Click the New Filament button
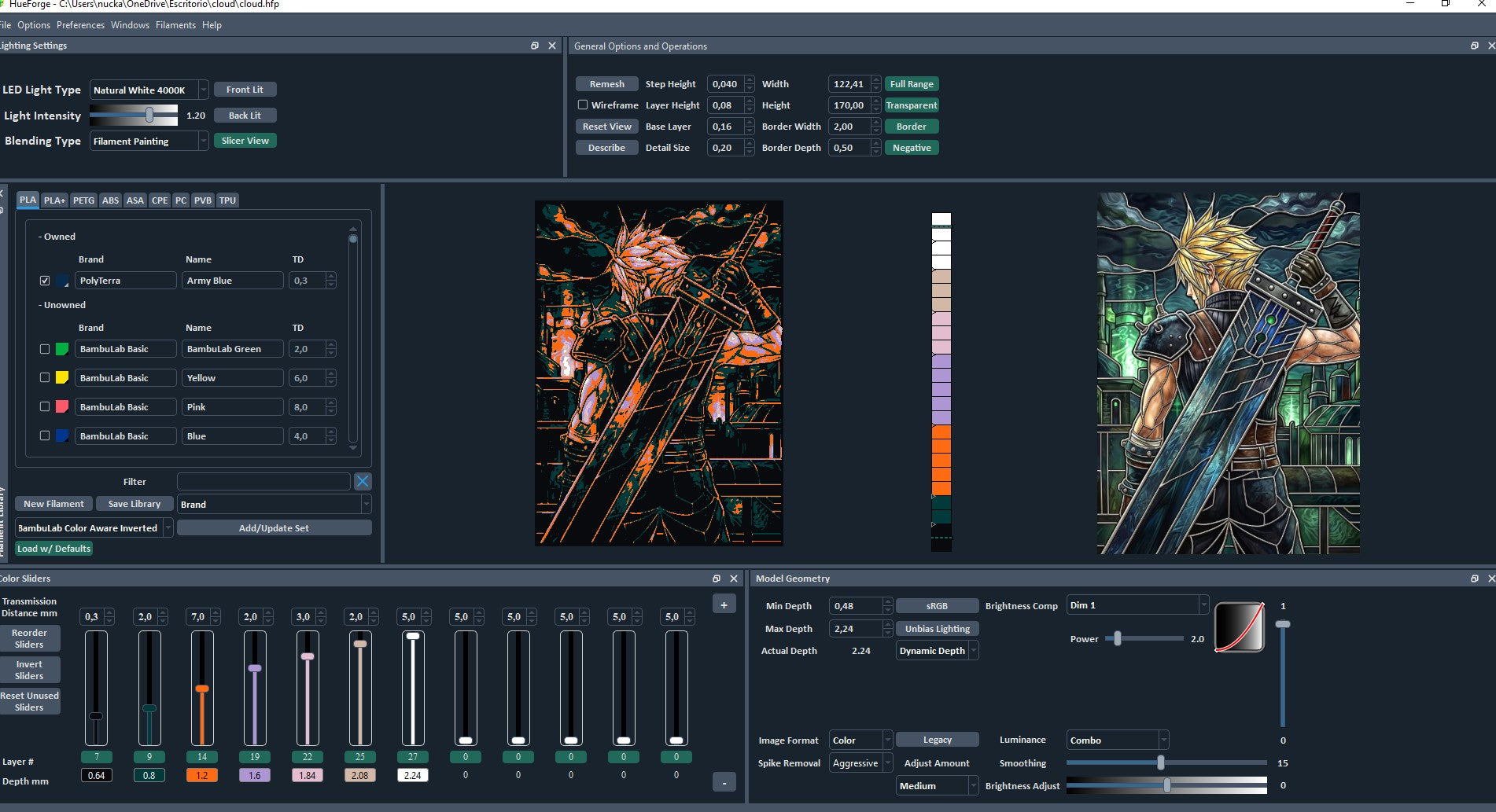1496x812 pixels. (53, 504)
